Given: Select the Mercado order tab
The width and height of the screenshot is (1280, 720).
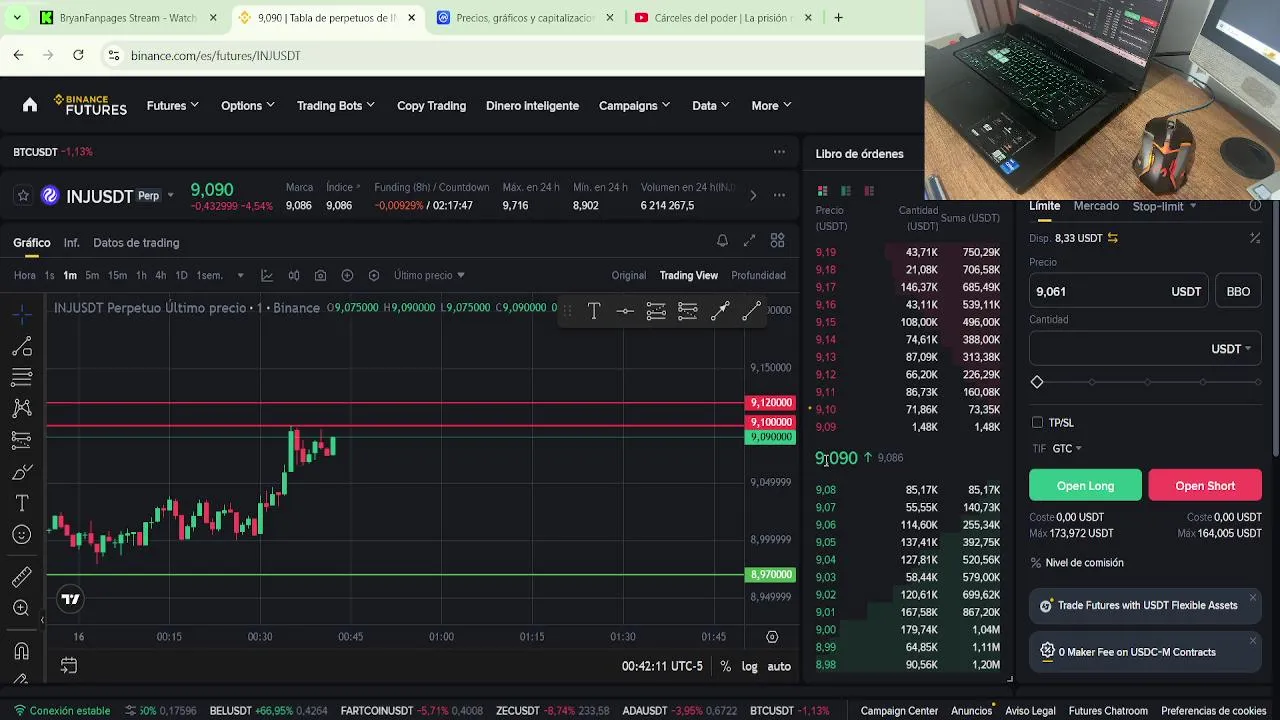Looking at the screenshot, I should click(1096, 206).
